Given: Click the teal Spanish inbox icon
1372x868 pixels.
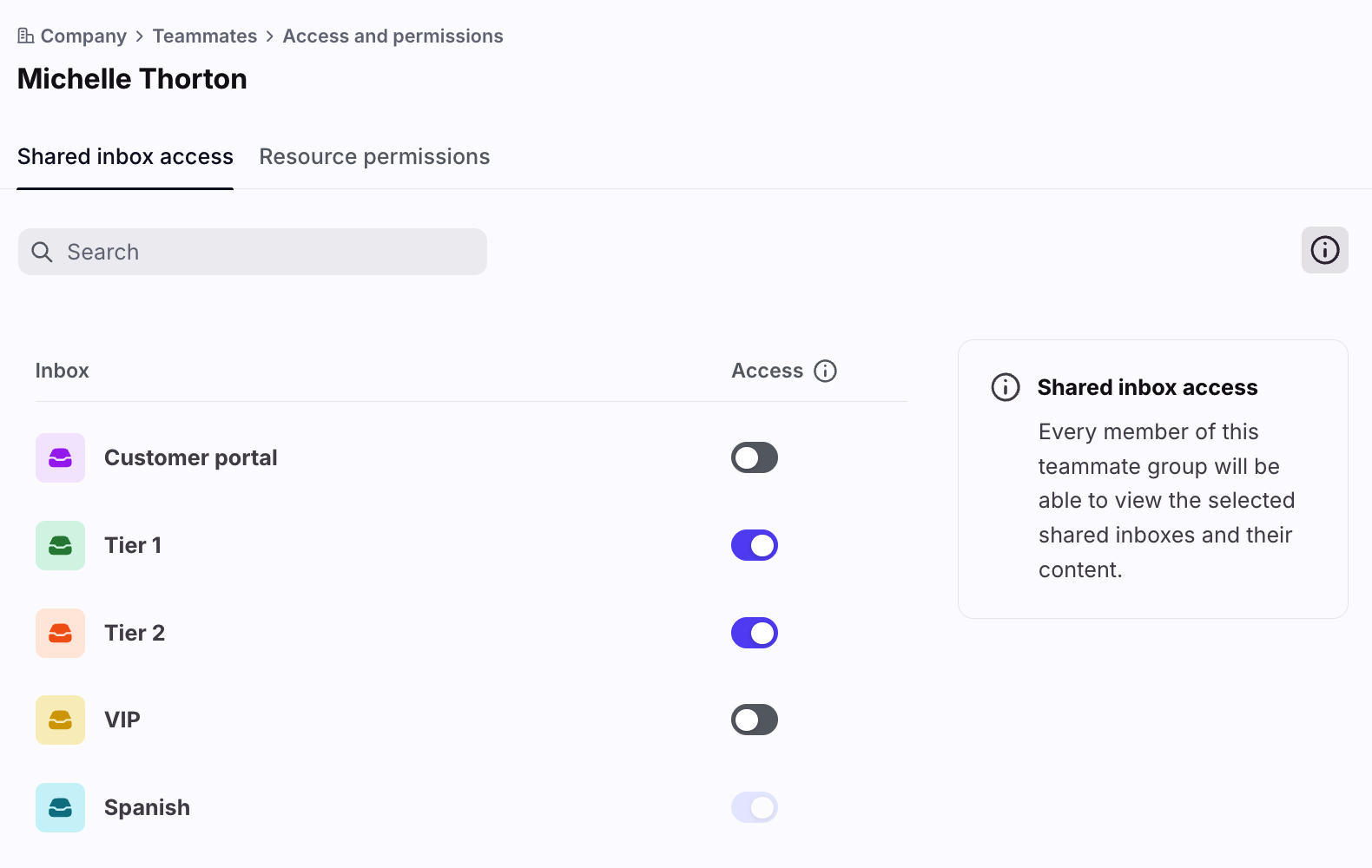Looking at the screenshot, I should (x=60, y=807).
